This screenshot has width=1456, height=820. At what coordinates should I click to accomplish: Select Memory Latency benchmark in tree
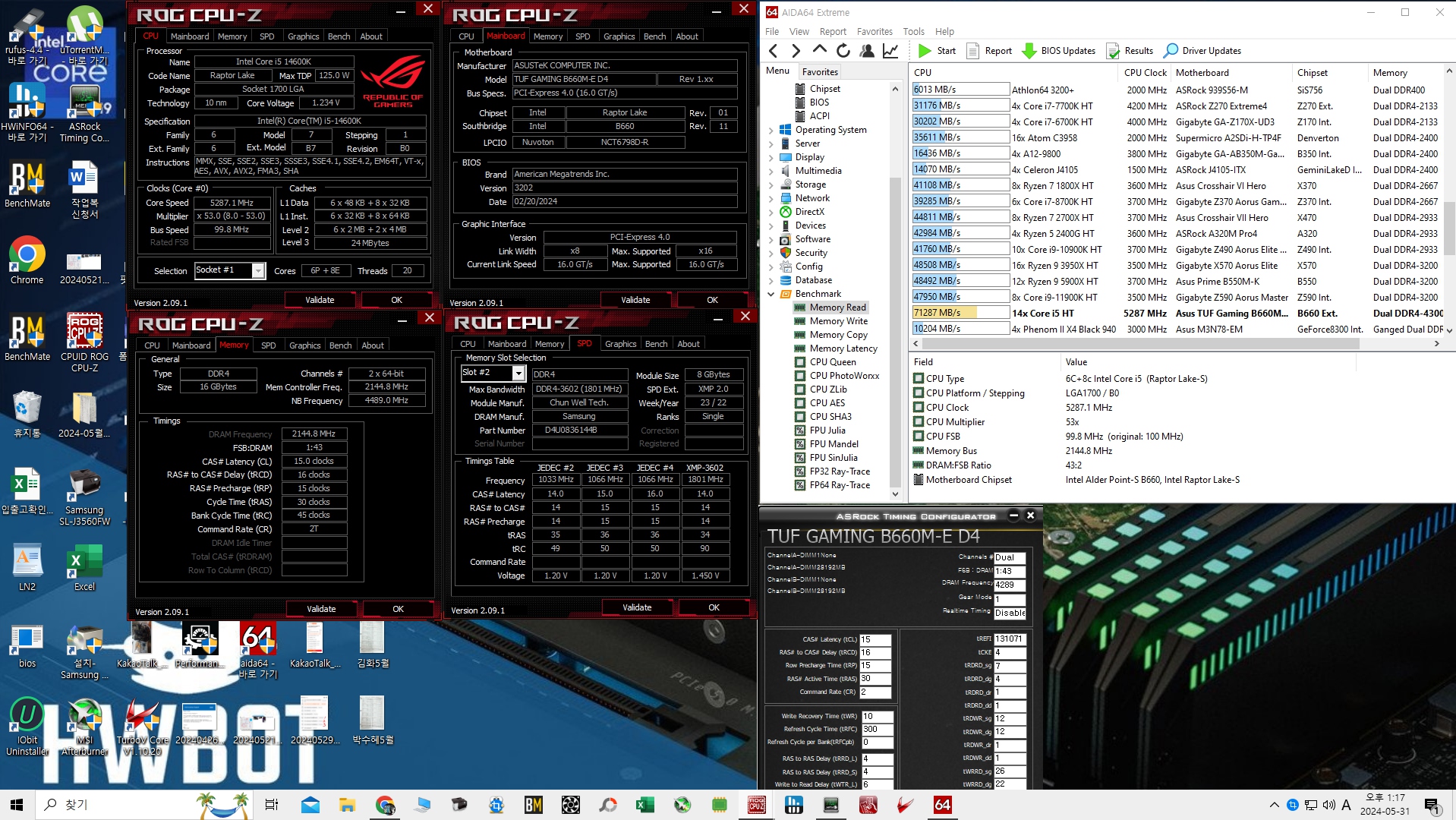[843, 348]
